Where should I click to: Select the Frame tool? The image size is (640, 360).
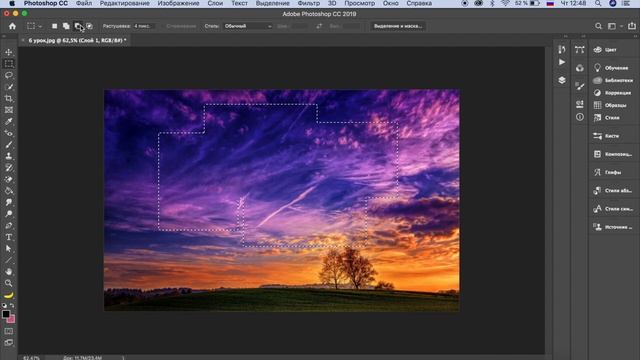click(x=9, y=110)
